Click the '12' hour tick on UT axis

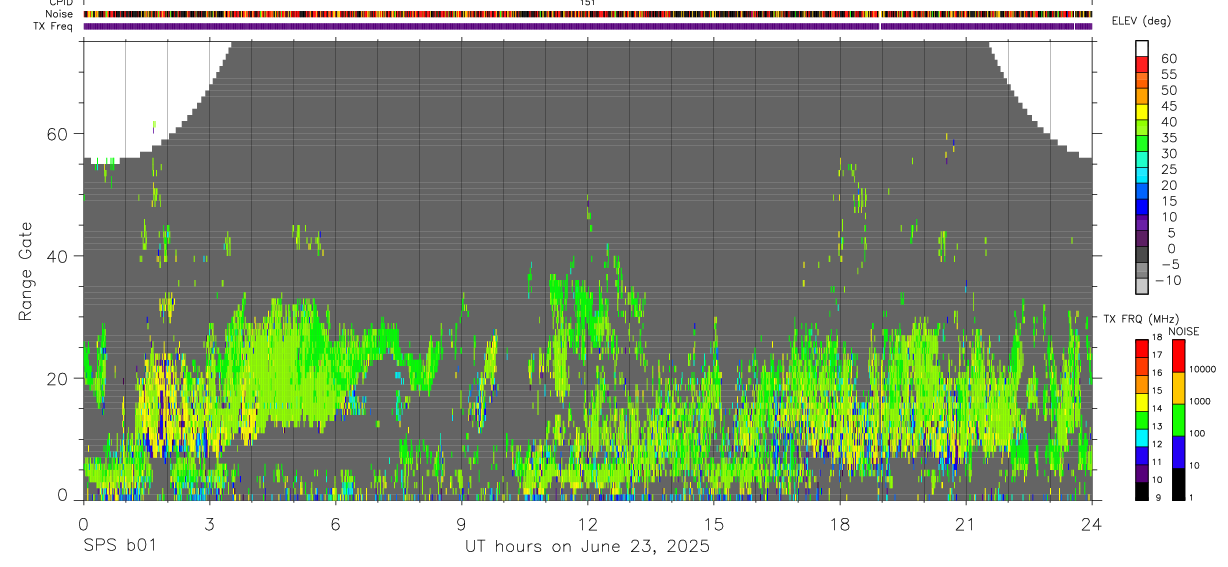(x=587, y=524)
